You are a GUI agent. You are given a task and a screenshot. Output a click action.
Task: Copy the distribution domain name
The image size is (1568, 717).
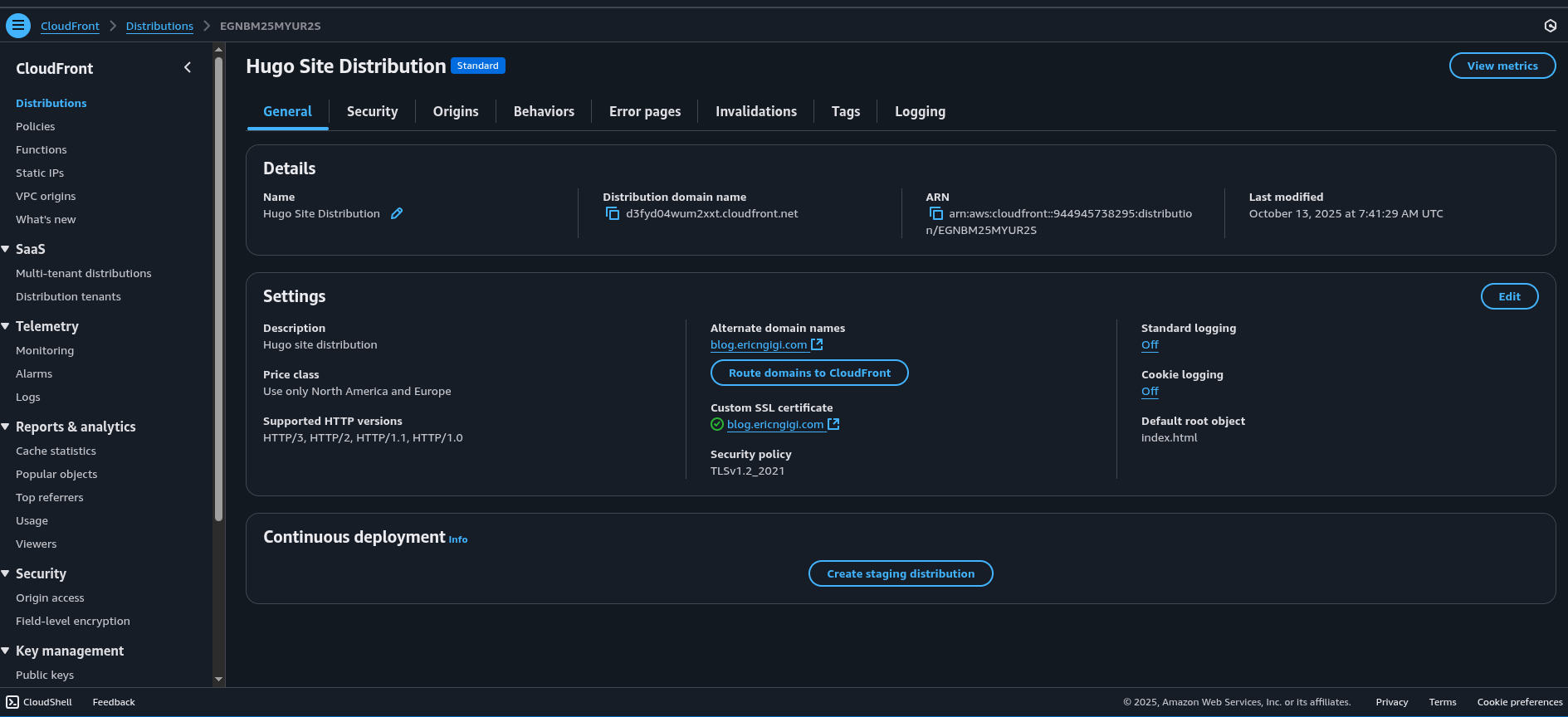[613, 214]
